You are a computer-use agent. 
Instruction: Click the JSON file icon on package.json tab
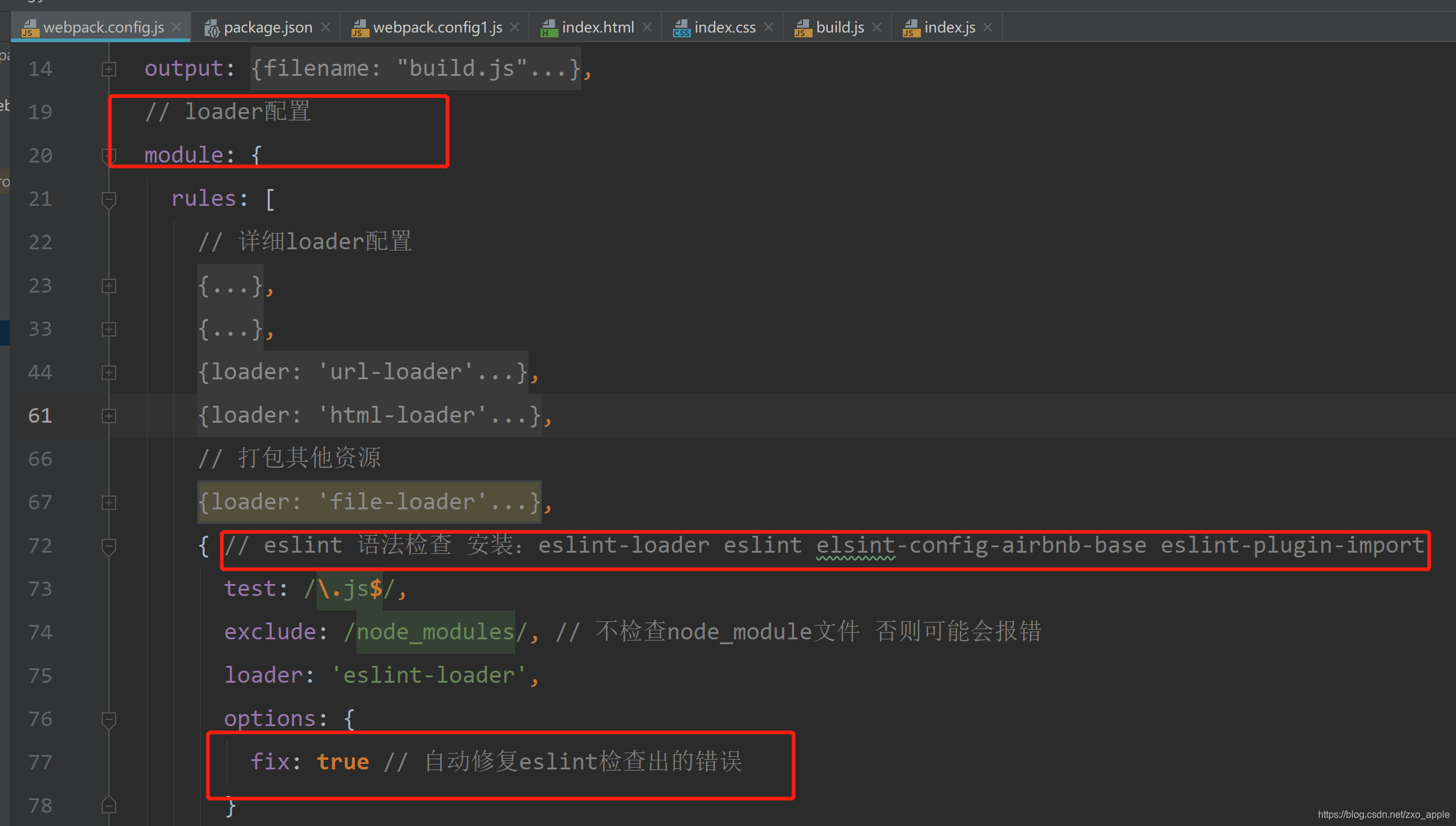[x=212, y=28]
